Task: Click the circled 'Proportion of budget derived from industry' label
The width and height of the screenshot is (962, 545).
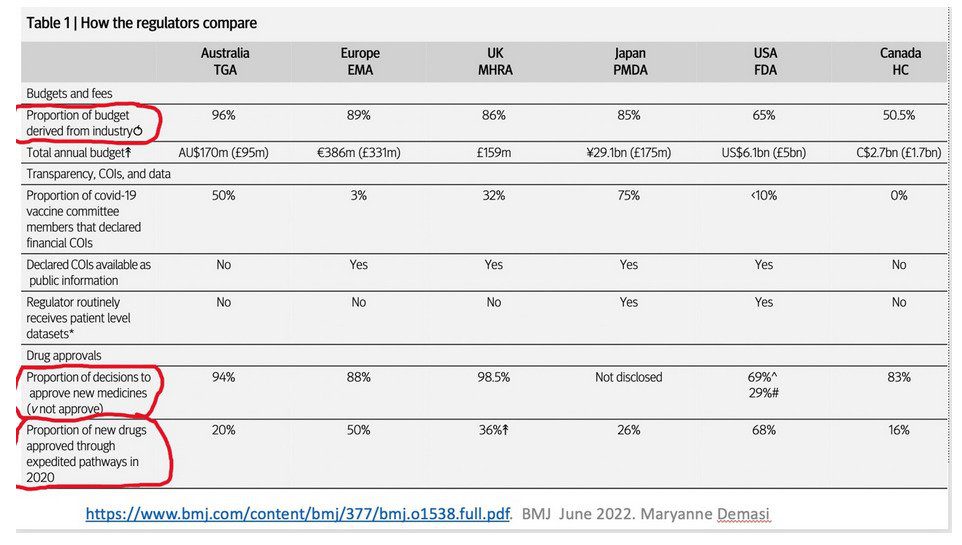Action: tap(84, 123)
